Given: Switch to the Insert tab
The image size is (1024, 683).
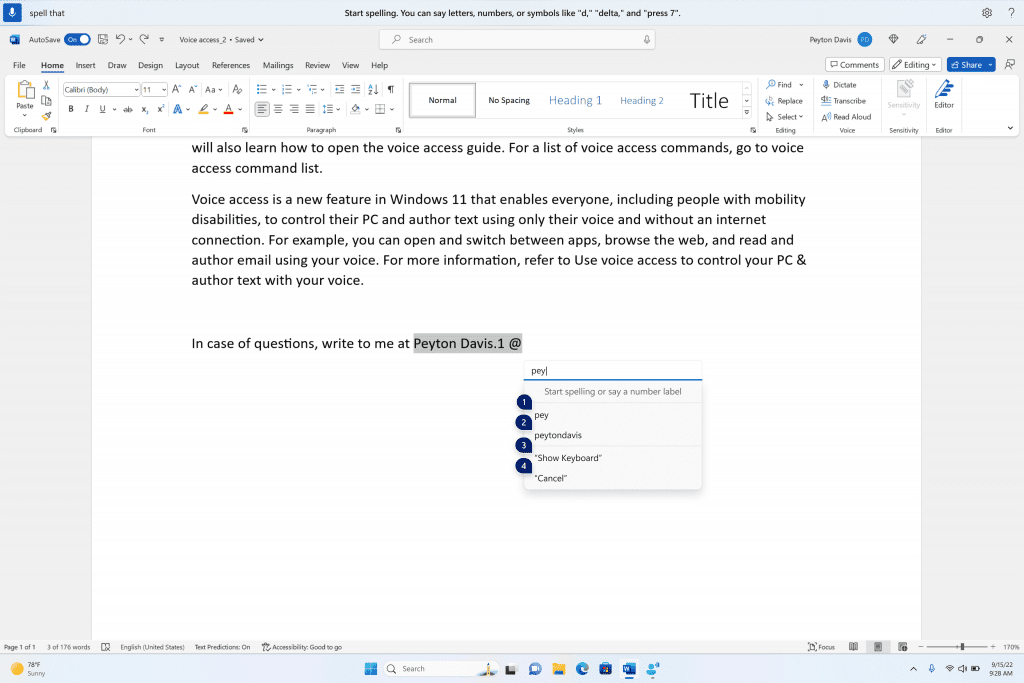Looking at the screenshot, I should pyautogui.click(x=85, y=65).
